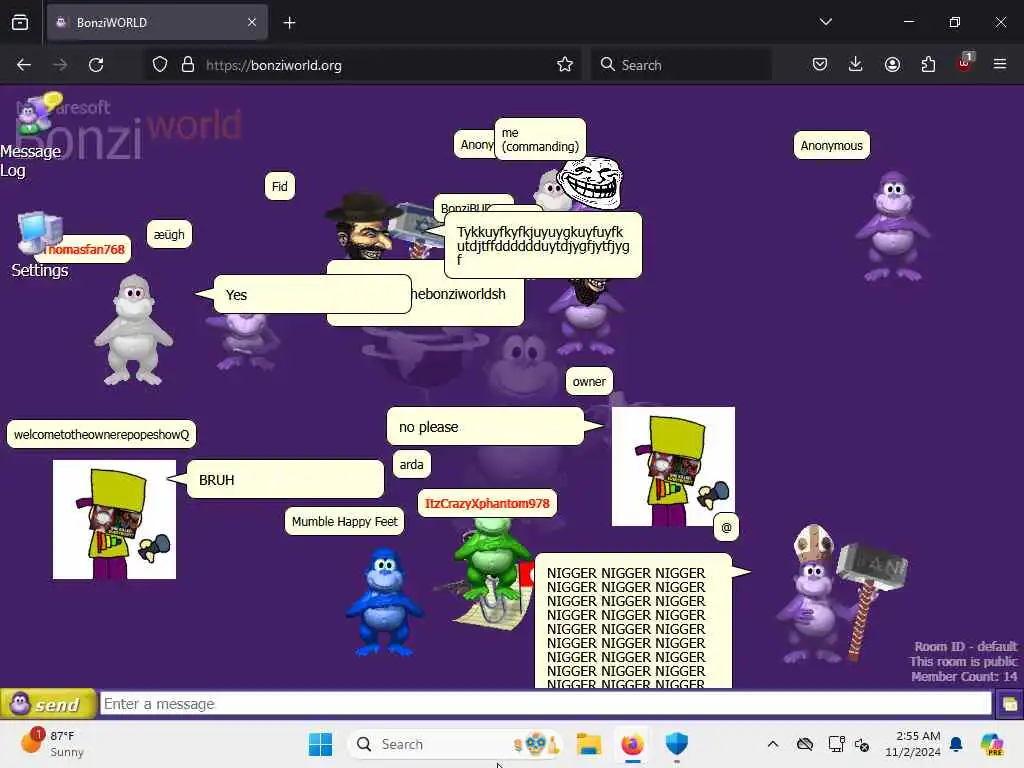Image resolution: width=1024 pixels, height=768 pixels.
Task: Open a new tab with plus button
Action: (289, 23)
